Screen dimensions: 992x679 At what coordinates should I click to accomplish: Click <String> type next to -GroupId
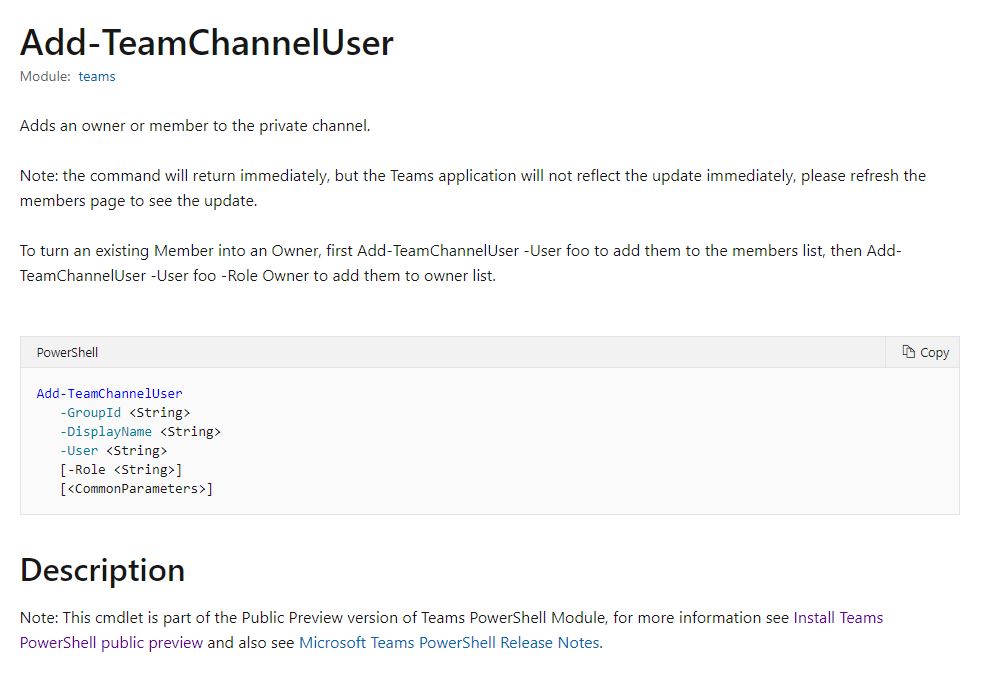click(x=159, y=413)
